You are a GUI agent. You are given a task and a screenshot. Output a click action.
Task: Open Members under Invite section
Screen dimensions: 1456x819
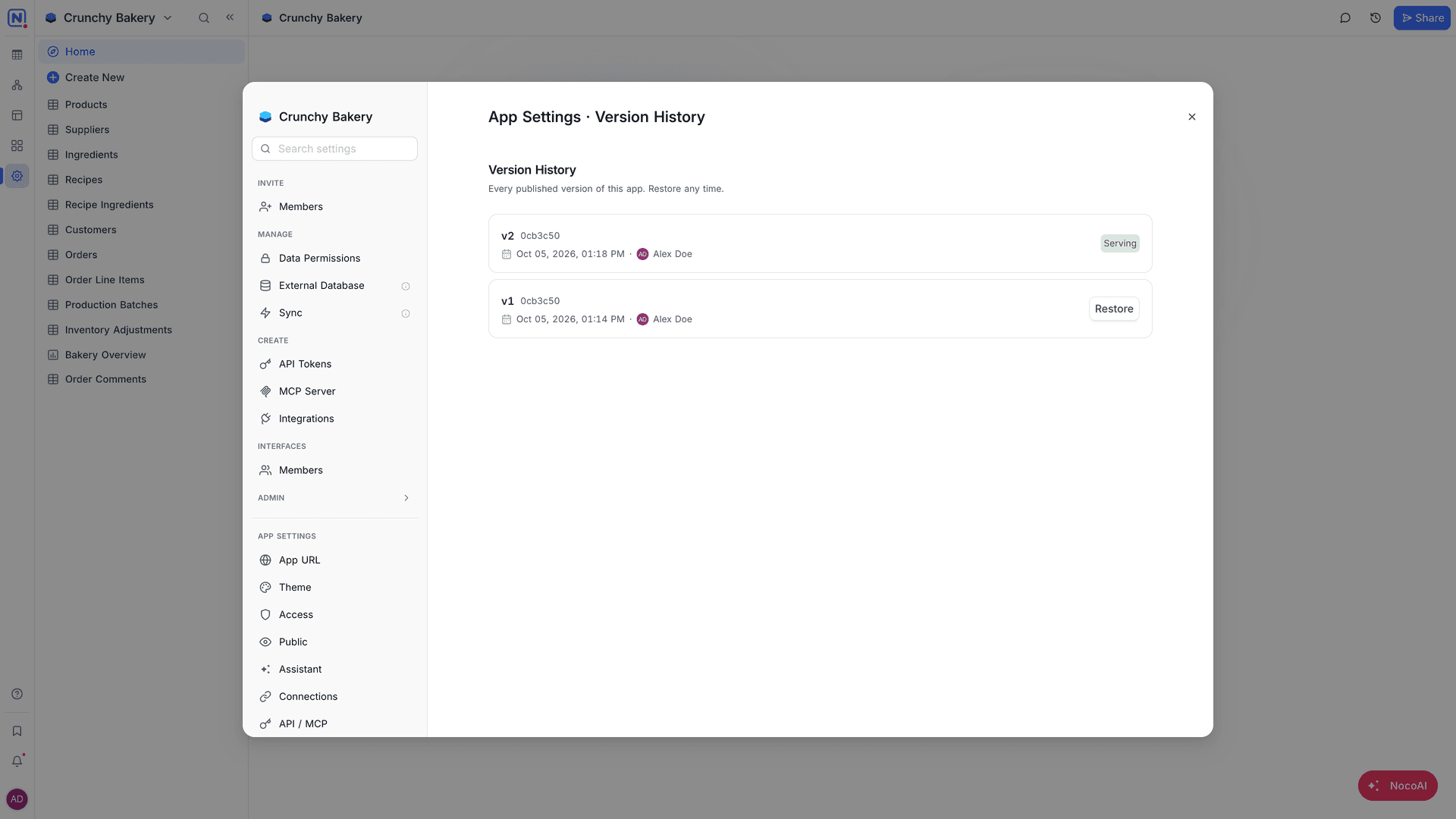pyautogui.click(x=334, y=206)
